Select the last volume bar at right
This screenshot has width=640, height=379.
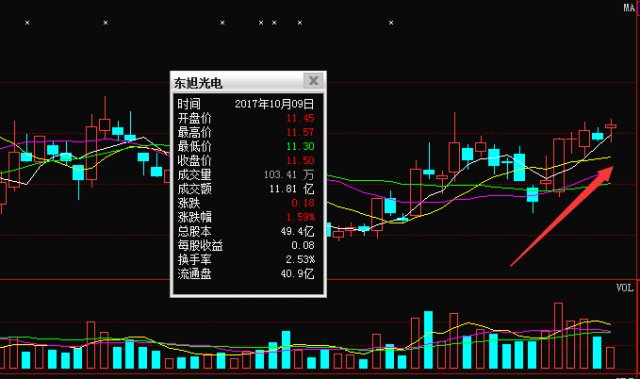610,358
